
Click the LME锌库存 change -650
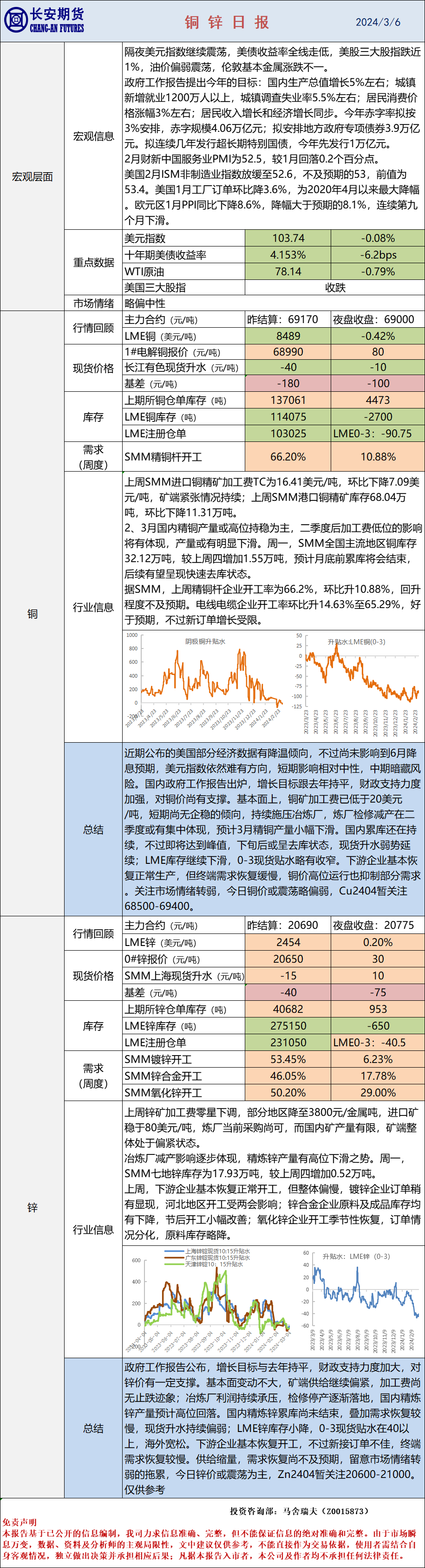point(378,1026)
